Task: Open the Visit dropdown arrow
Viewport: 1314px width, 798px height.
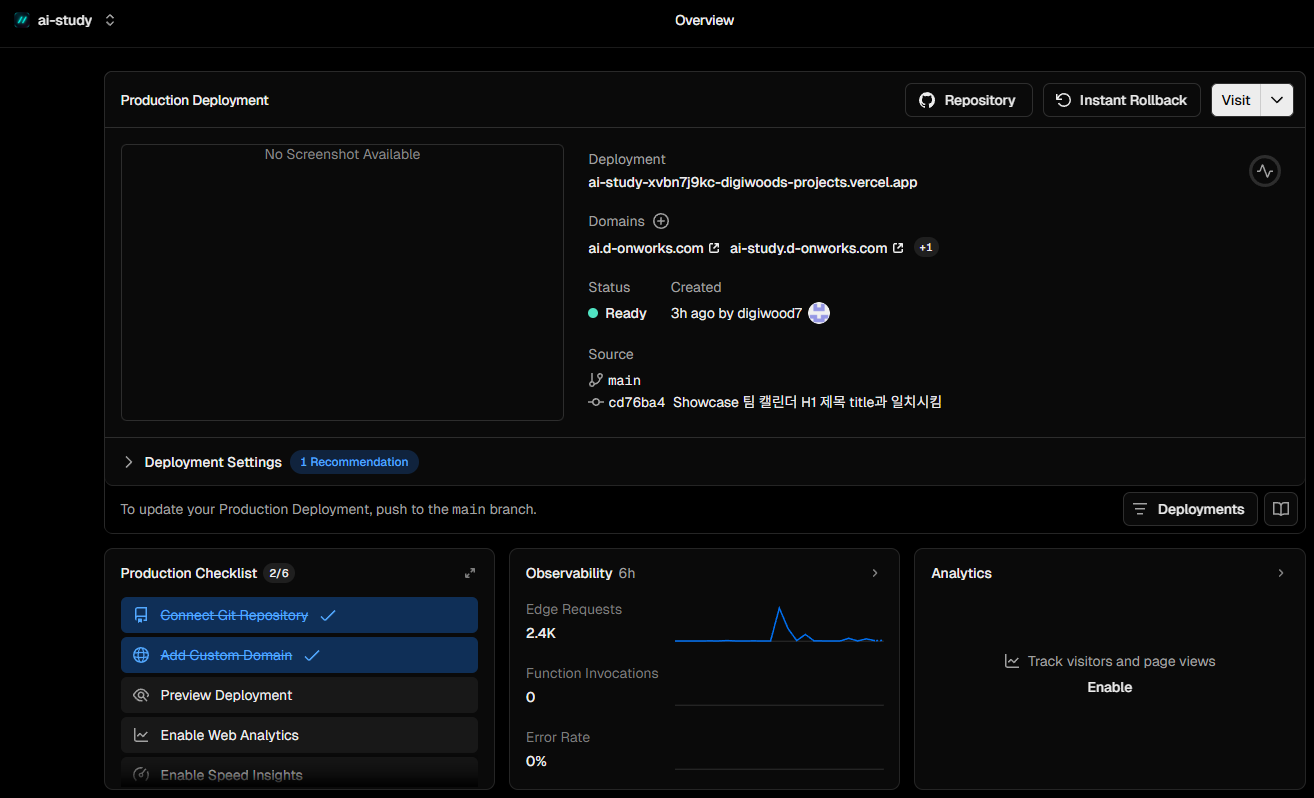Action: [x=1277, y=100]
